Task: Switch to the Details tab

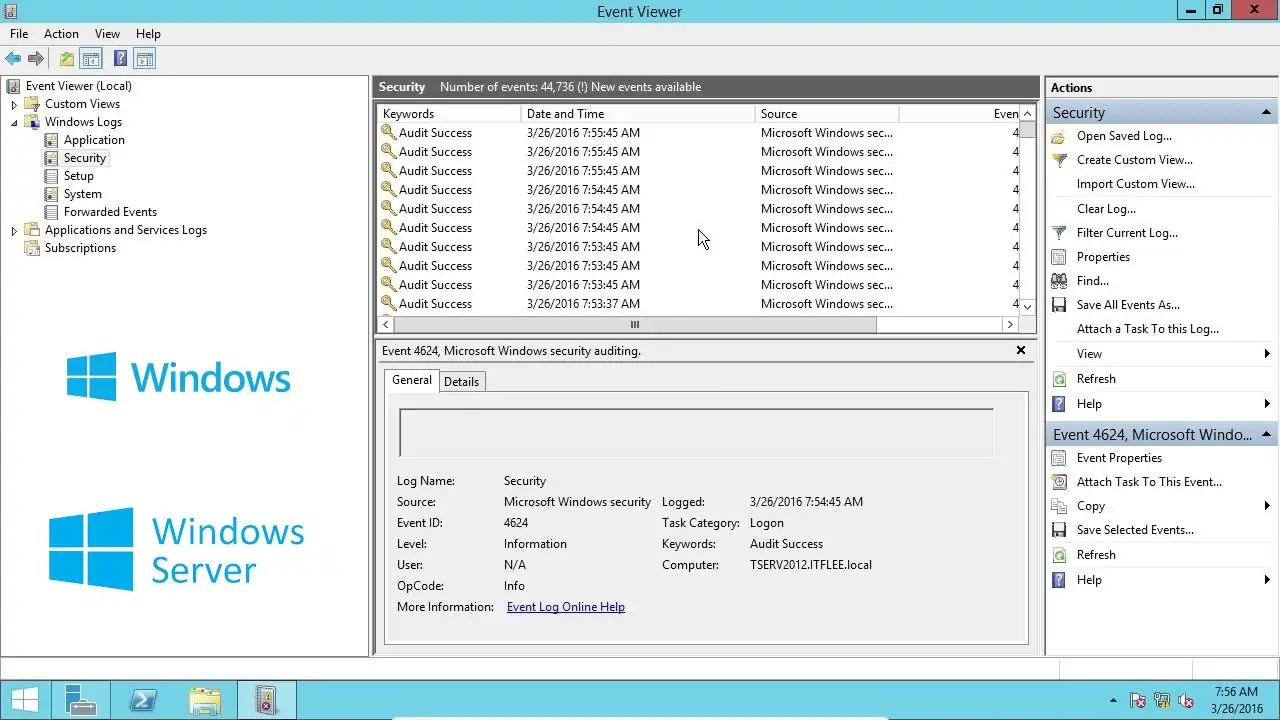Action: 461,381
